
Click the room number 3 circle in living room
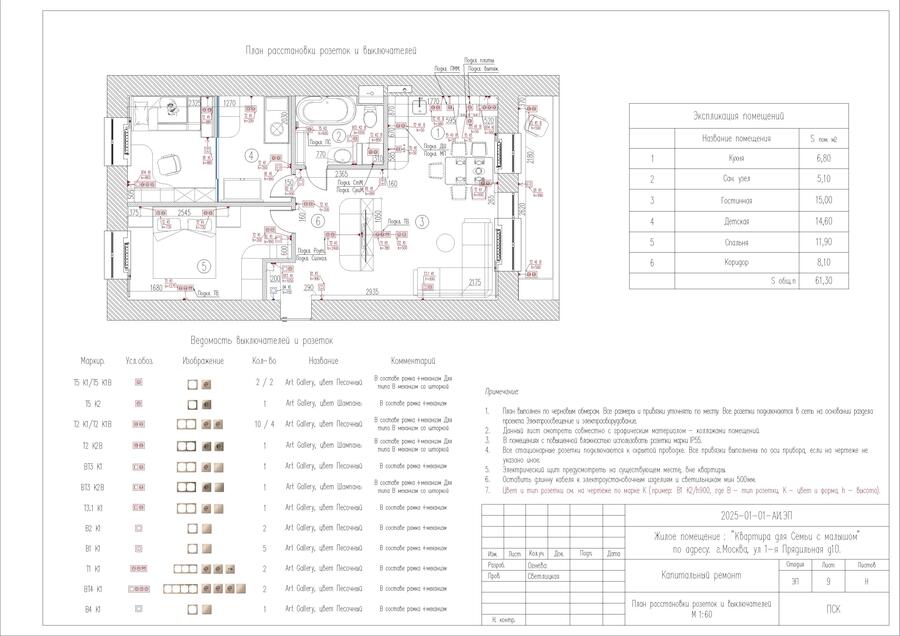tap(422, 222)
